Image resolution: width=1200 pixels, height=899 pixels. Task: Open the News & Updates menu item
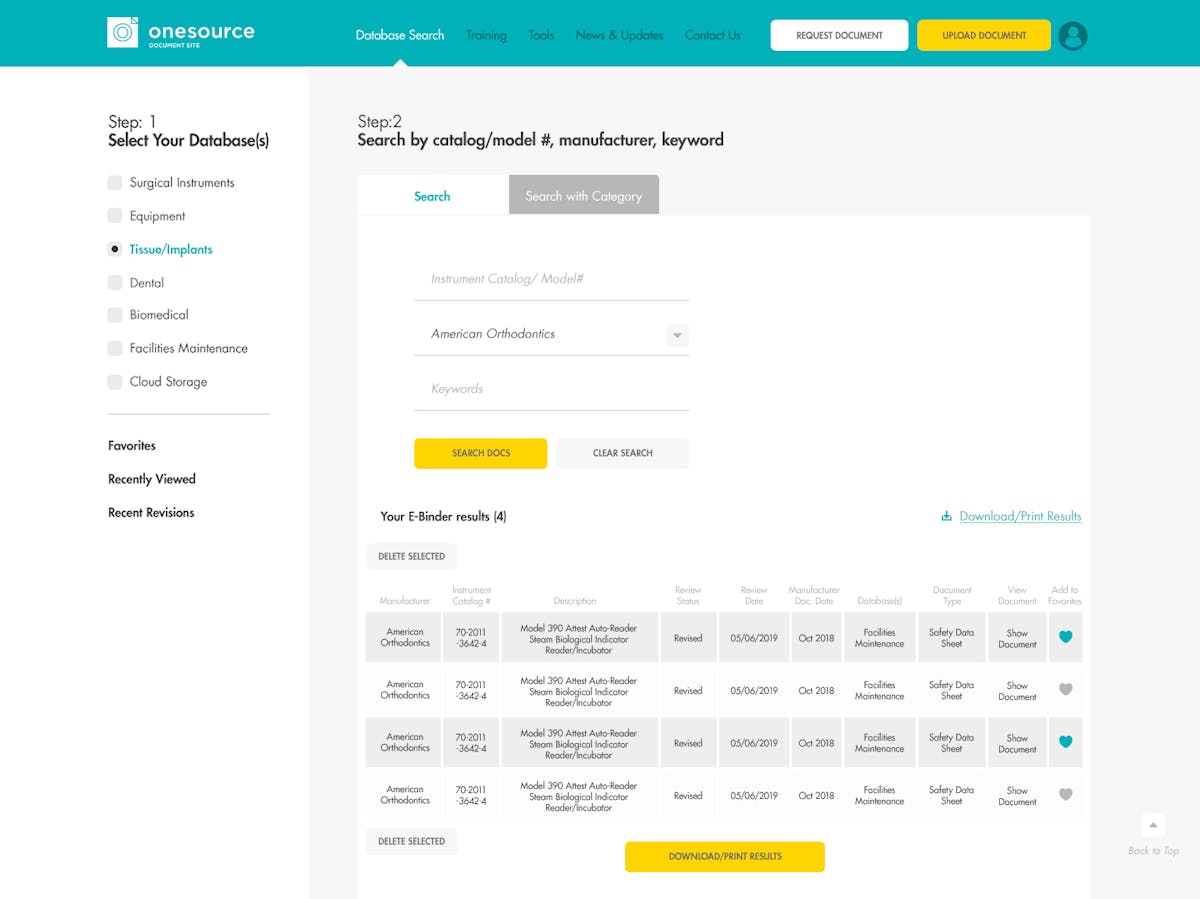pos(618,35)
